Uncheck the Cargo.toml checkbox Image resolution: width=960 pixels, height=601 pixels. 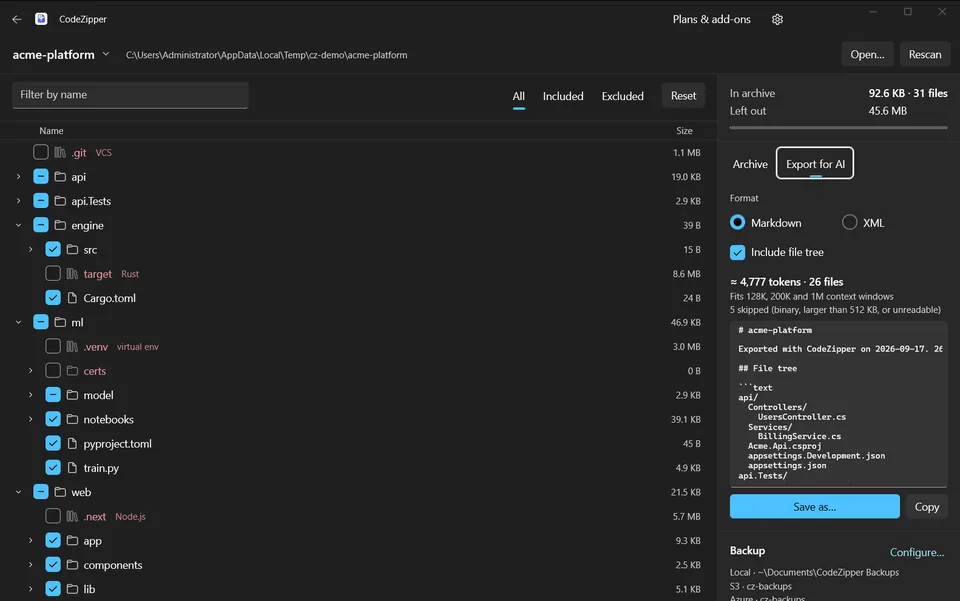click(53, 298)
